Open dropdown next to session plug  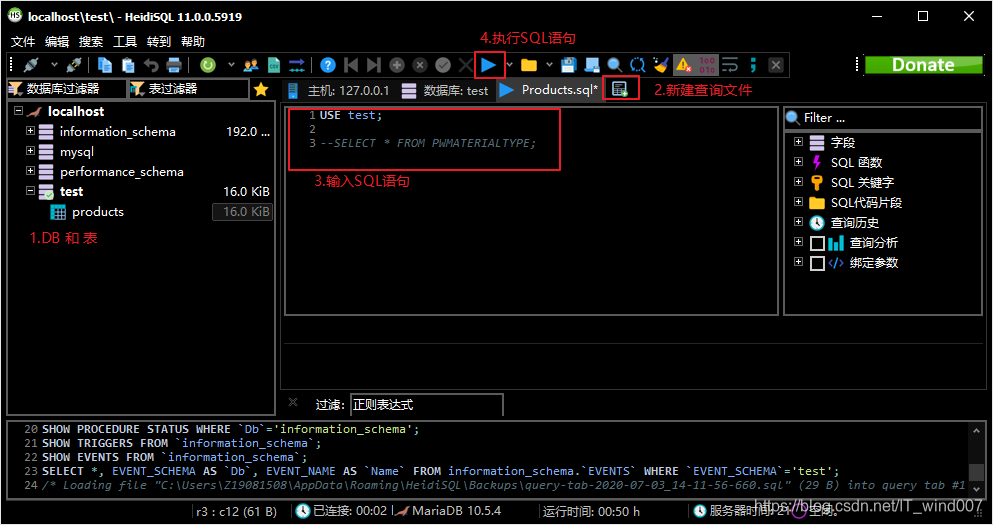(54, 65)
